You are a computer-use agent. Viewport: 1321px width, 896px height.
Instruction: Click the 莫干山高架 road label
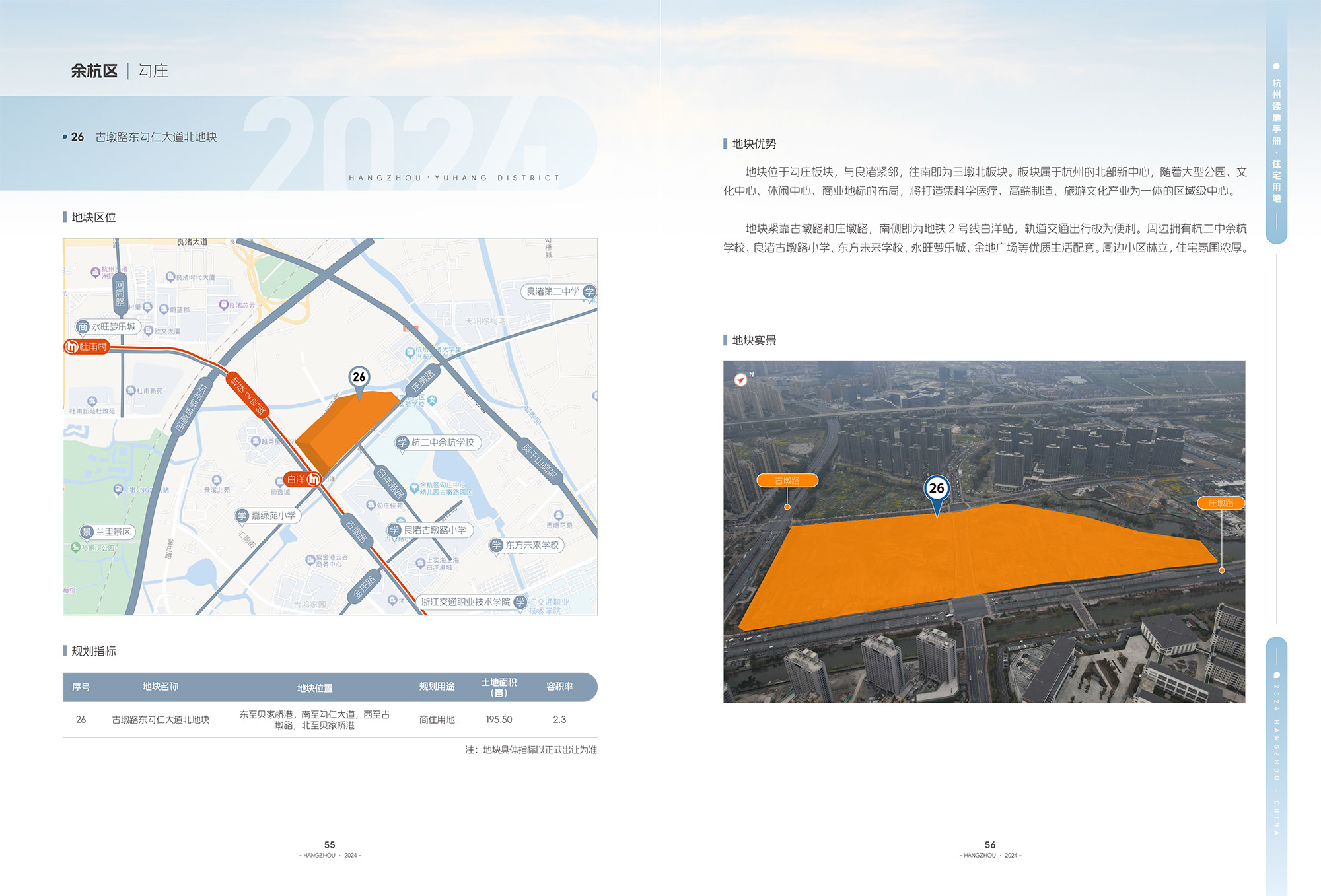(x=540, y=461)
